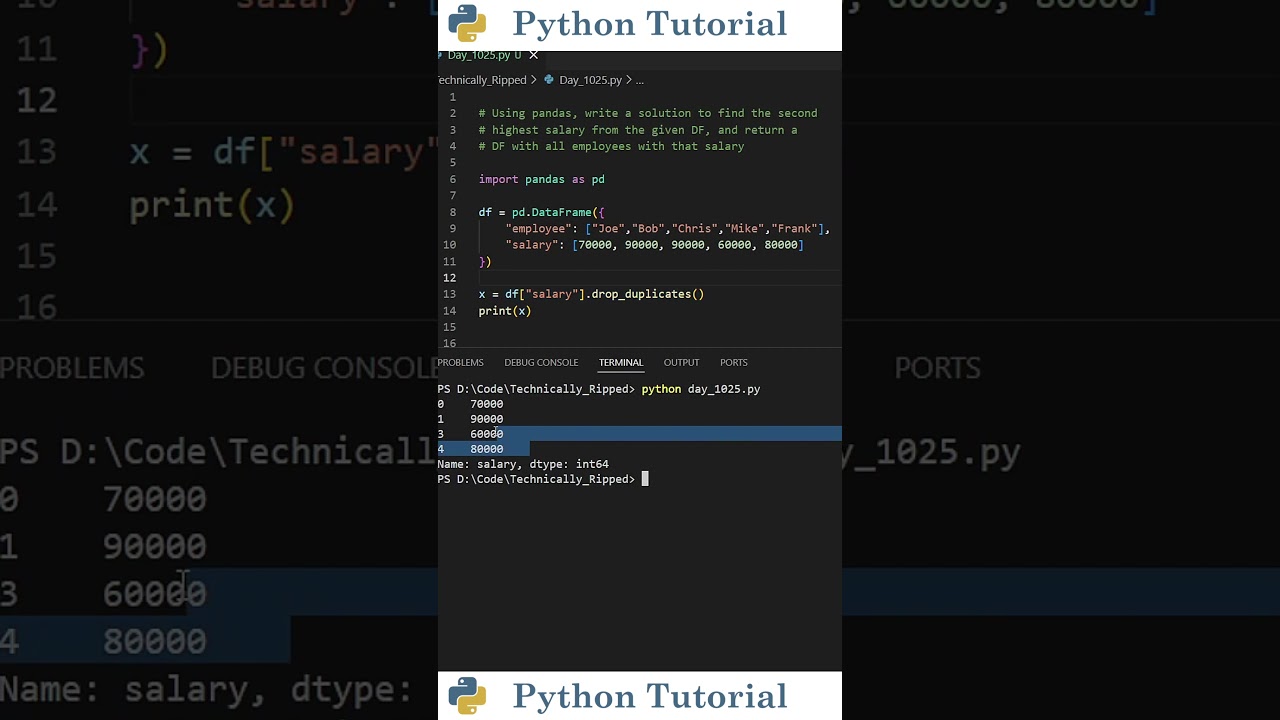Click the comment "# DF with all employees"

coord(611,146)
